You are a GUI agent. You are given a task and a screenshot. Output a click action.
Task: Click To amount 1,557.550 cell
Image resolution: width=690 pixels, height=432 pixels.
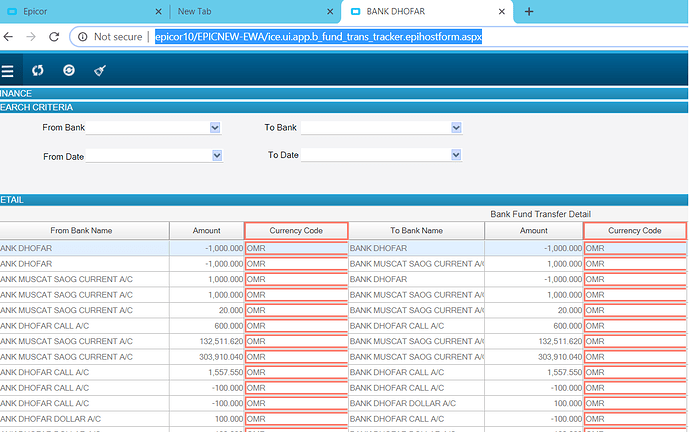click(x=534, y=372)
